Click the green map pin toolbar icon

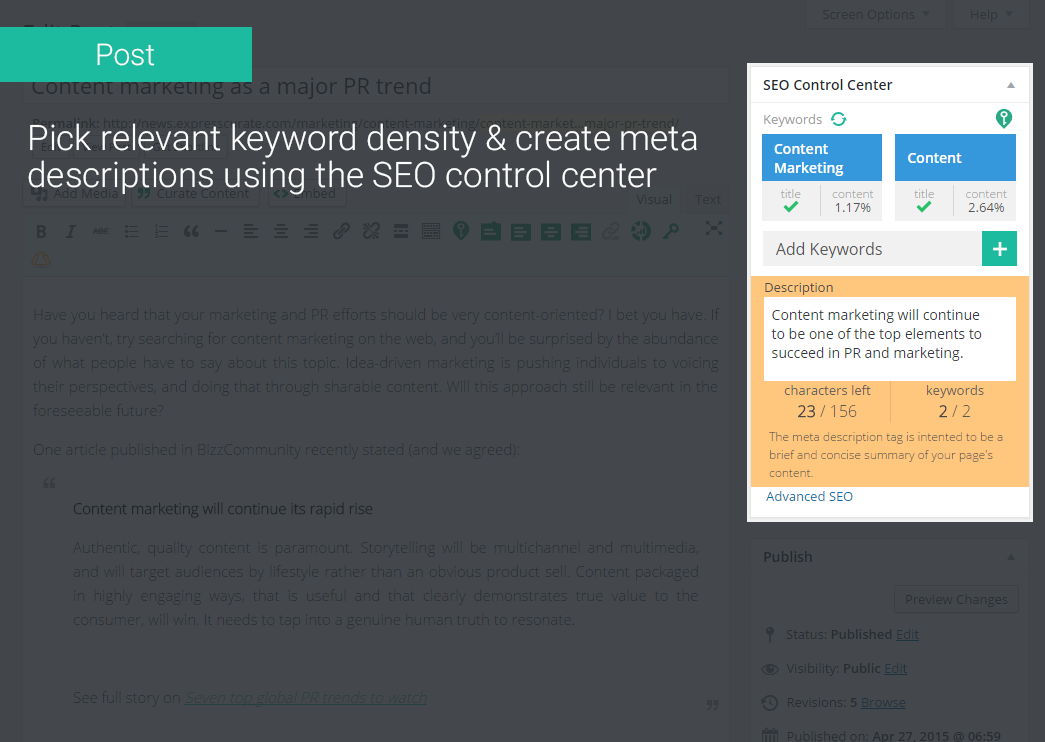pyautogui.click(x=461, y=231)
